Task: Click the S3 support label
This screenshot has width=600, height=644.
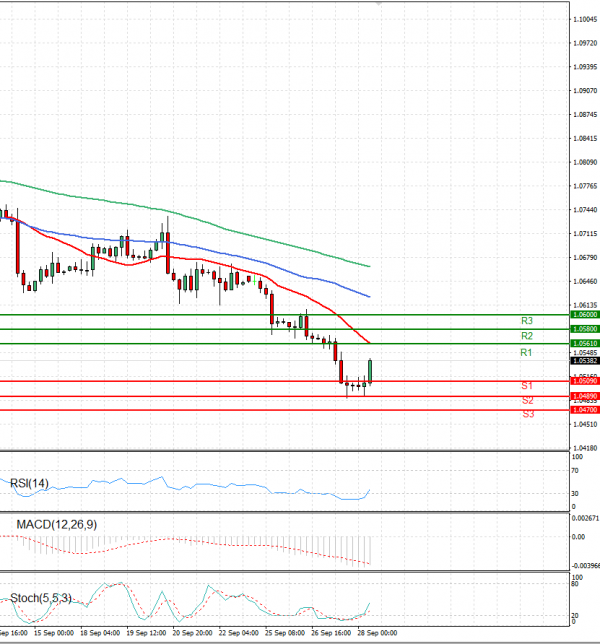Action: pos(529,414)
